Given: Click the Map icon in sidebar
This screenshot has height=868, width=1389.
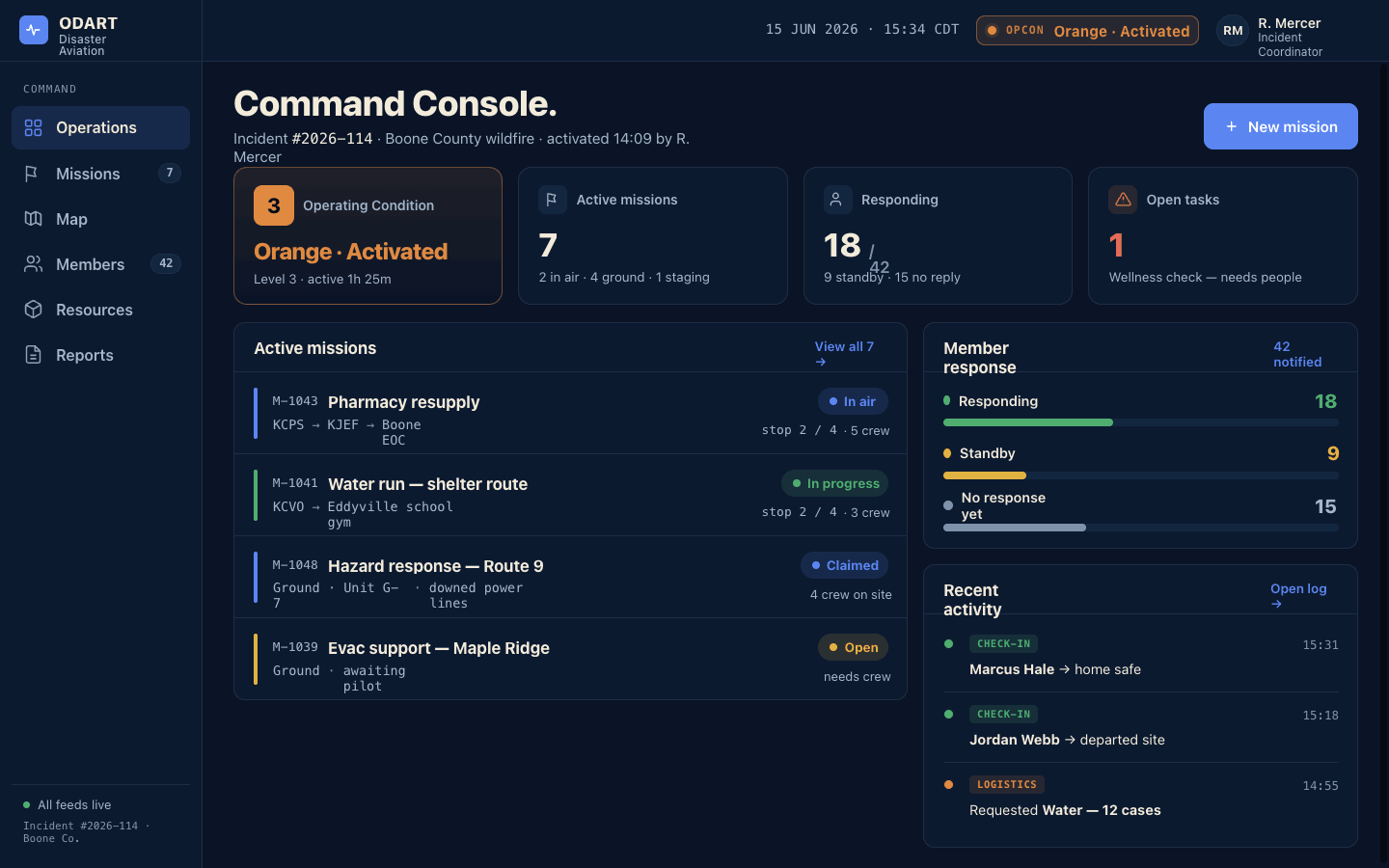Looking at the screenshot, I should (x=34, y=219).
